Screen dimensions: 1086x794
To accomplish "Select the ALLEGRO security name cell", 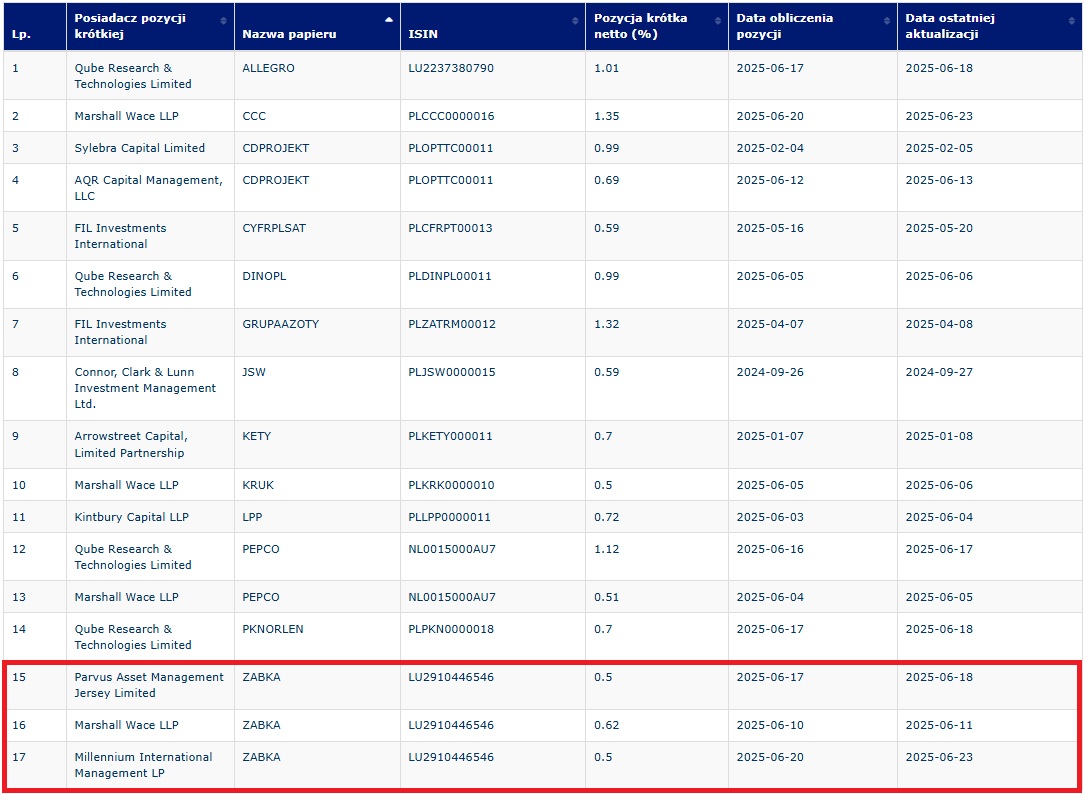I will pos(268,68).
